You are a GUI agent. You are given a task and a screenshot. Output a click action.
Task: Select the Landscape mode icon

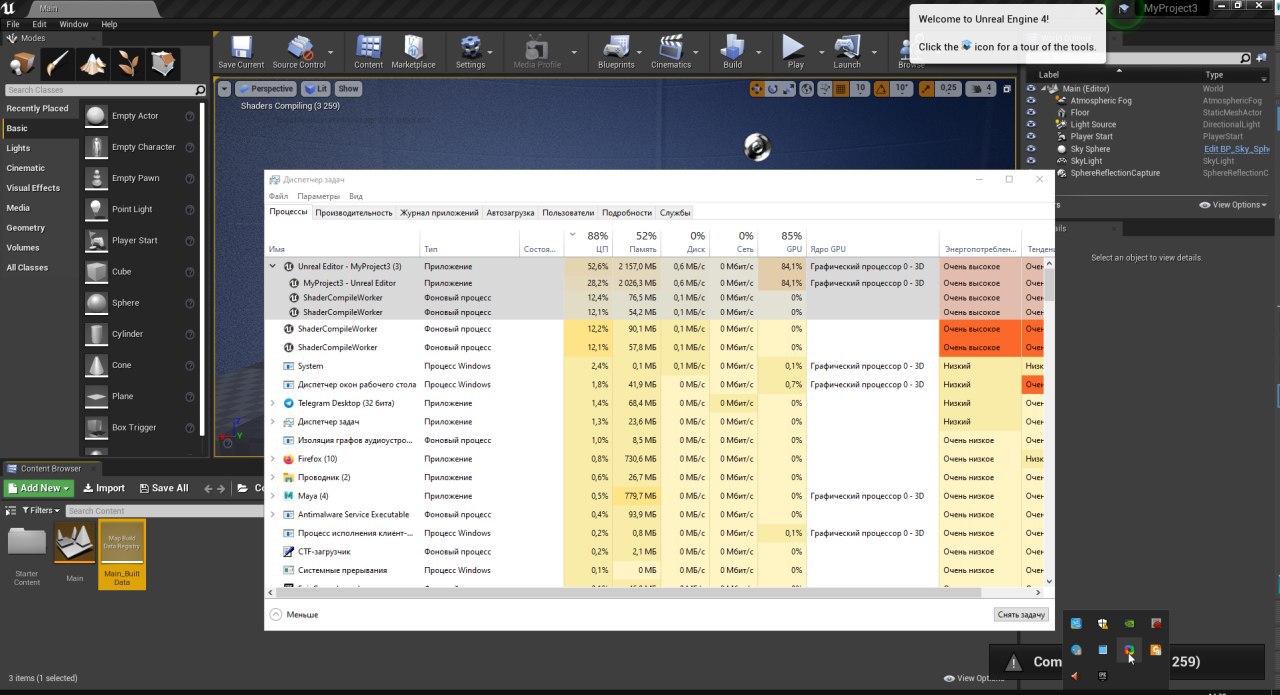(93, 64)
